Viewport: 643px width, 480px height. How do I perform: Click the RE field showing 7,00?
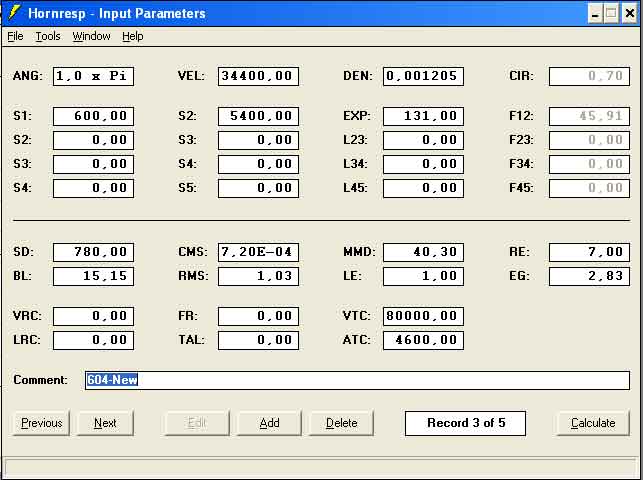[x=589, y=252]
